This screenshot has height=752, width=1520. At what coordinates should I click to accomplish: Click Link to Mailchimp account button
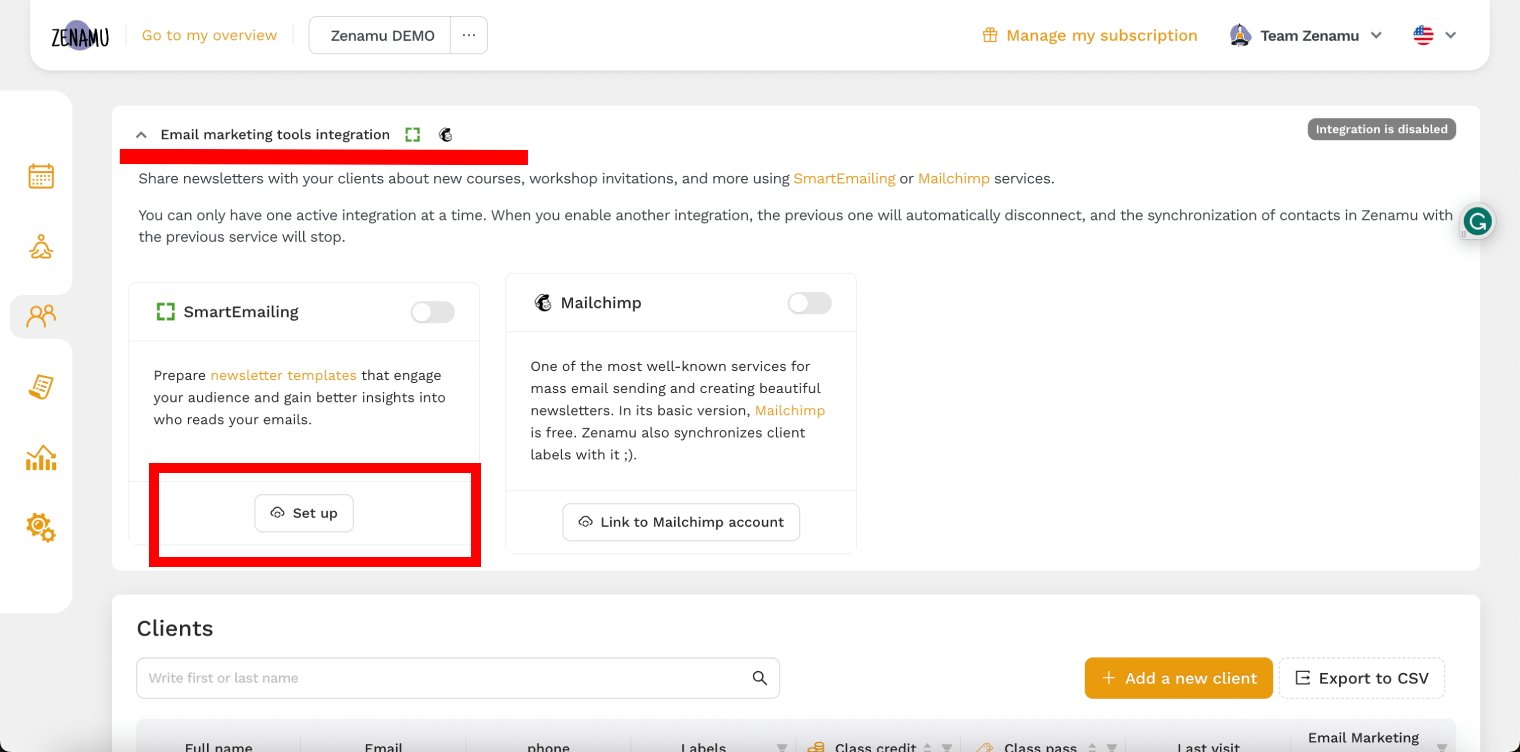point(681,522)
